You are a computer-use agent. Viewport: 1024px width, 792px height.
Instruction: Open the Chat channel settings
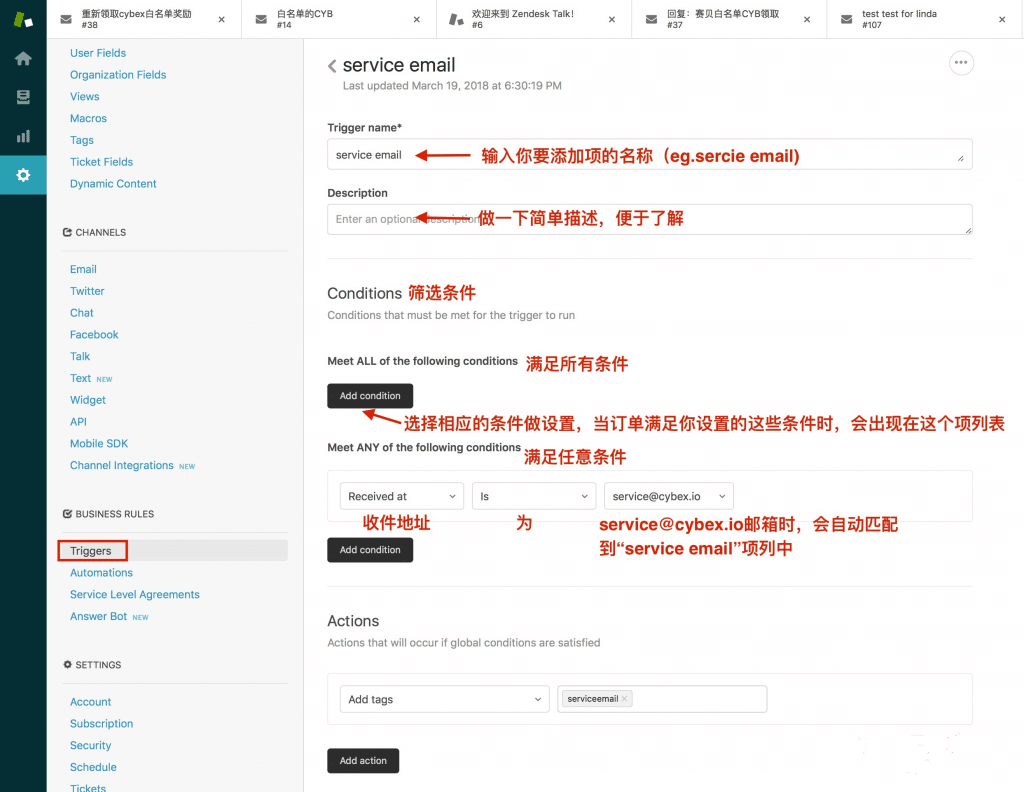[82, 313]
